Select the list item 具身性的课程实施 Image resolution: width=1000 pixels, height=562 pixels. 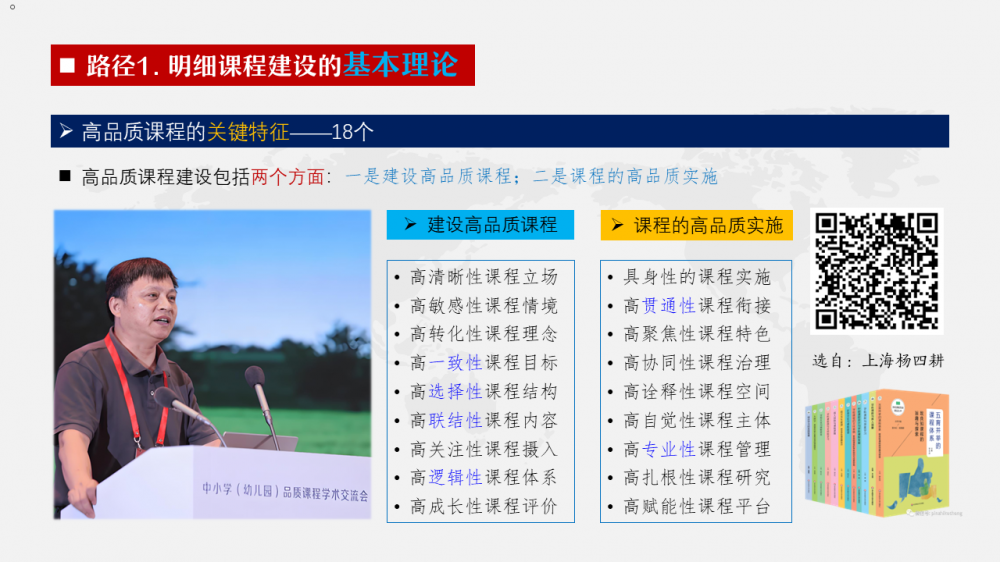pyautogui.click(x=697, y=277)
